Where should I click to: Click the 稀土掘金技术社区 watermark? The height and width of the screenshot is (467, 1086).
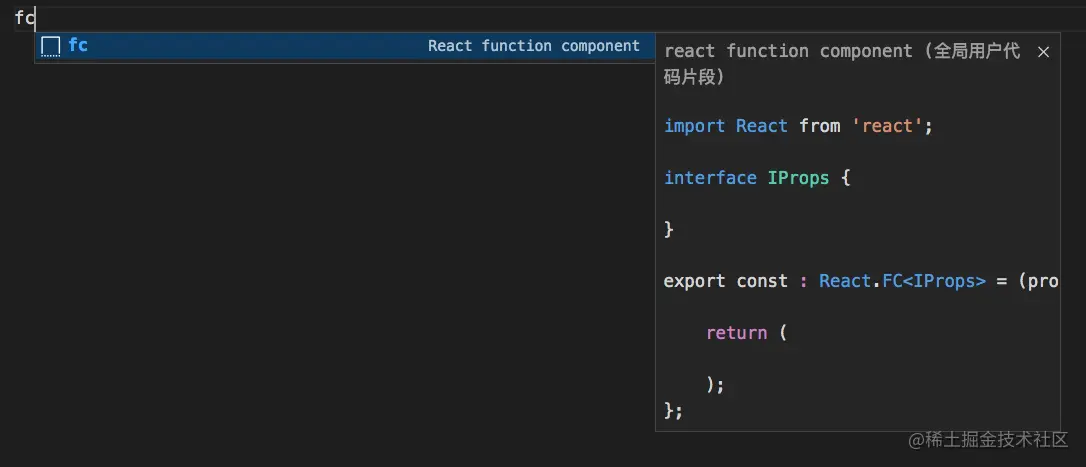(988, 440)
